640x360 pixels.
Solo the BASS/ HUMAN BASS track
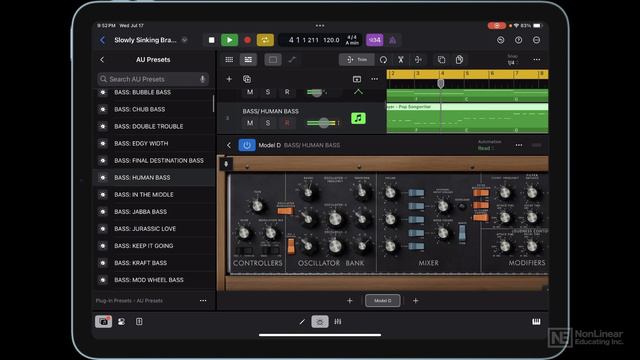click(x=268, y=123)
